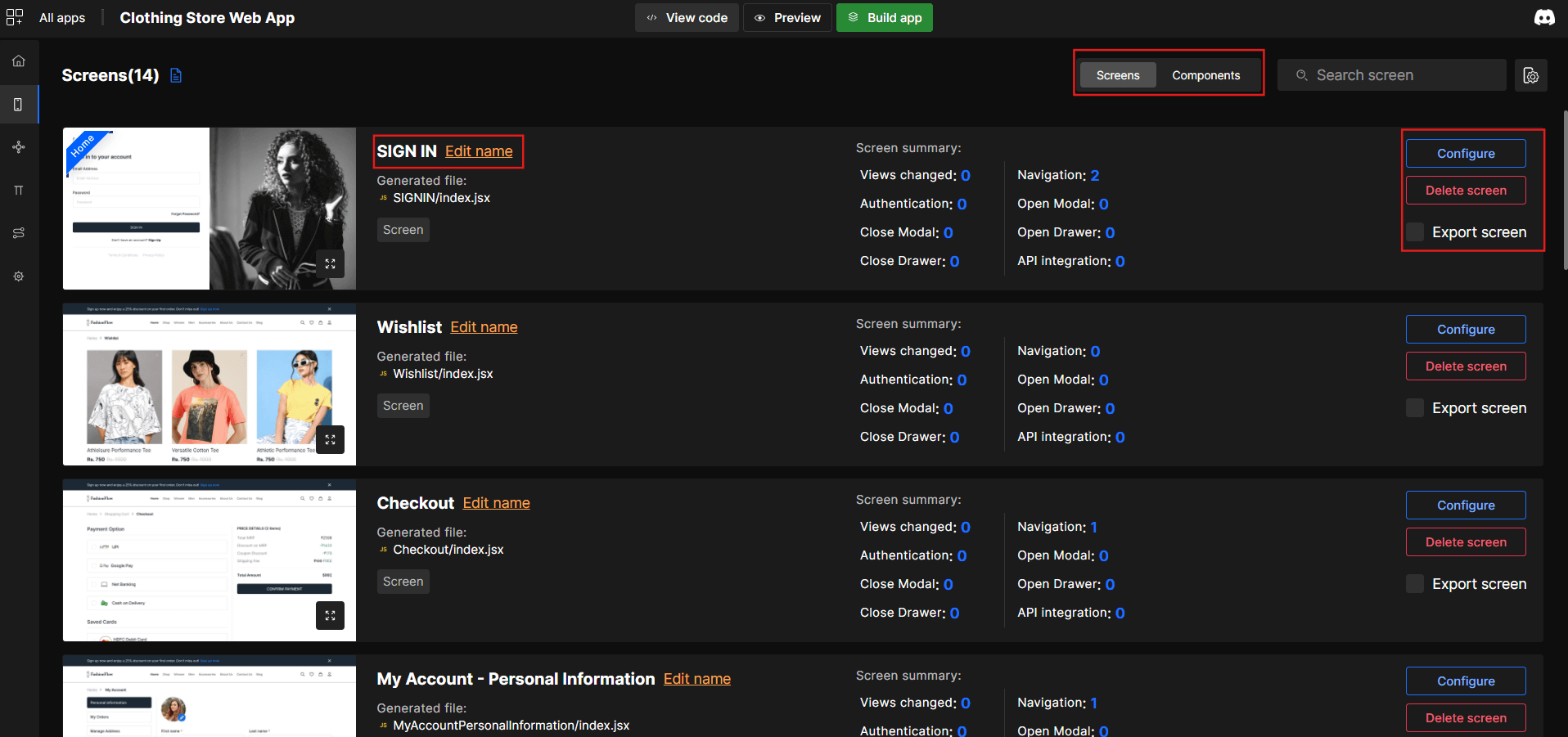The image size is (1568, 737).
Task: Open the typography icon in sidebar
Action: (x=19, y=191)
